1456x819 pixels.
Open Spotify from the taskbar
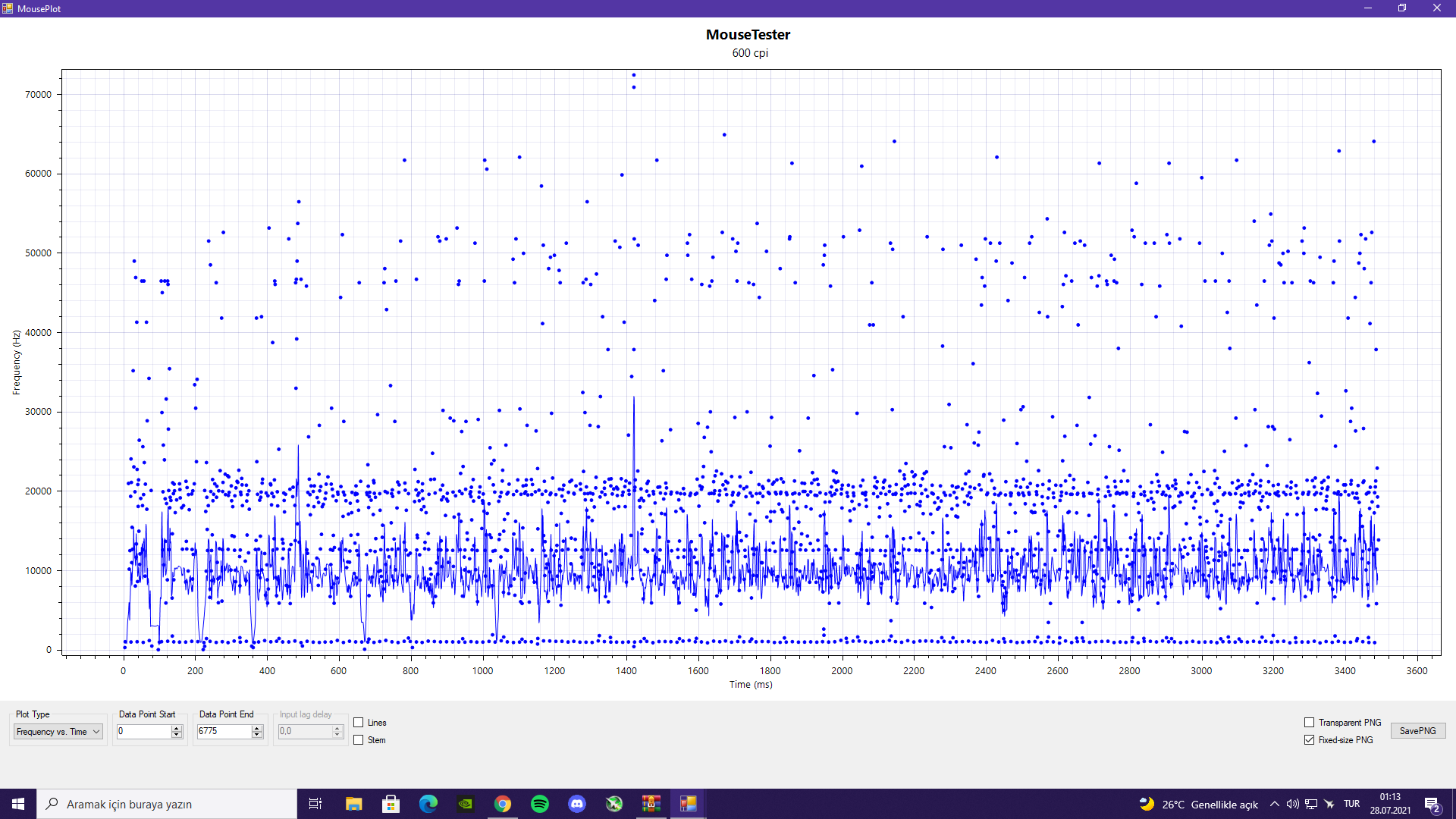click(540, 804)
